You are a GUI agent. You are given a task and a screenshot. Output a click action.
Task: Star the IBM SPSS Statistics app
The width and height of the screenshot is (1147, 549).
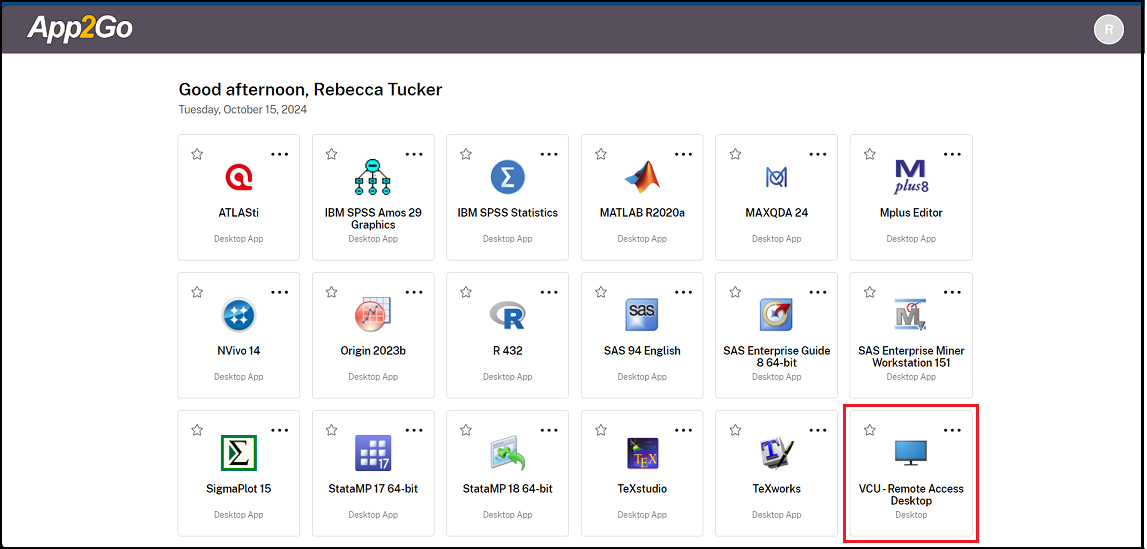[466, 154]
